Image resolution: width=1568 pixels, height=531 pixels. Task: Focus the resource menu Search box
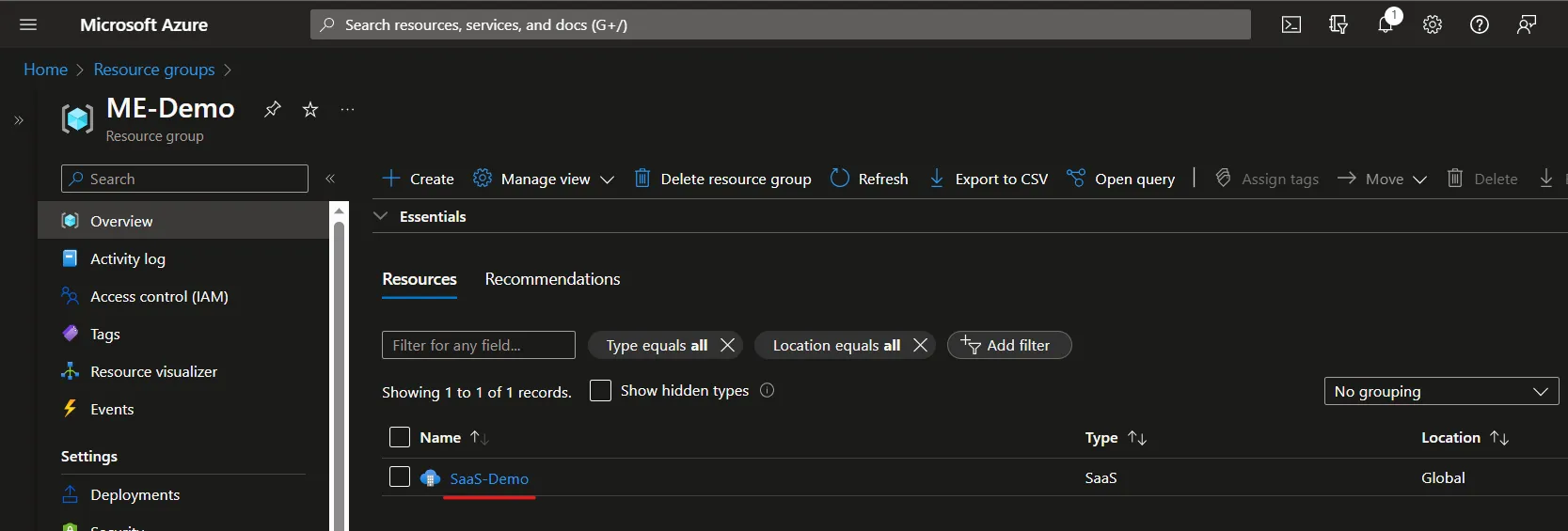click(x=184, y=179)
